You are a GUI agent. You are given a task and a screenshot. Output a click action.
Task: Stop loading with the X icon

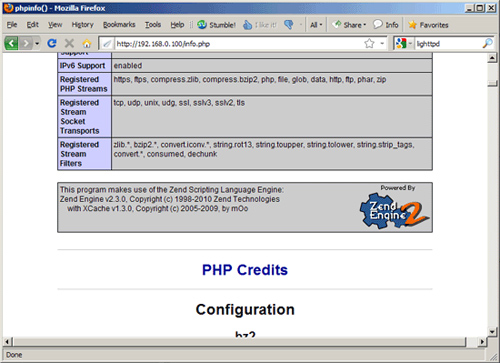(69, 43)
